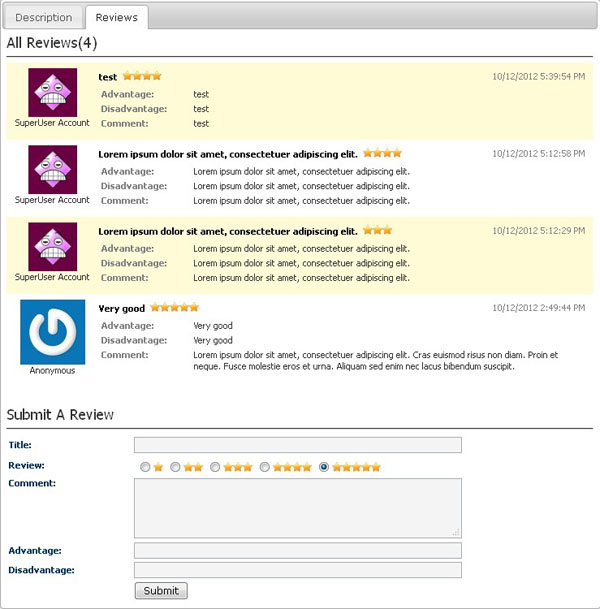Click the avatar on the 'test' review
Screen dimensions: 600x609
click(52, 92)
